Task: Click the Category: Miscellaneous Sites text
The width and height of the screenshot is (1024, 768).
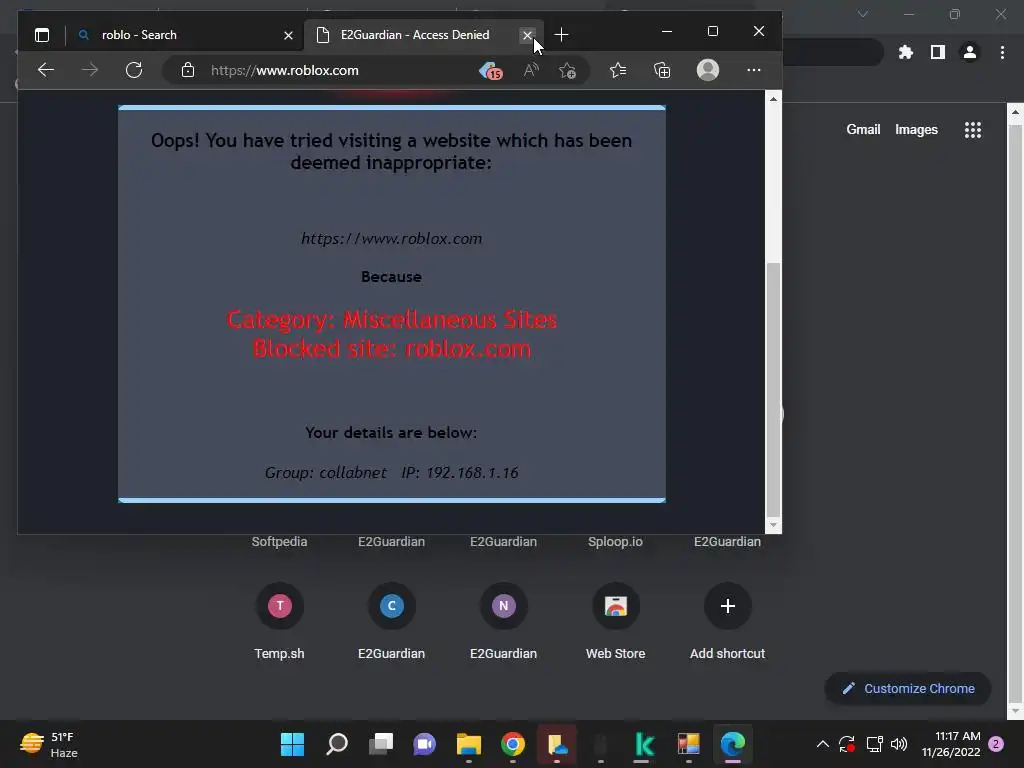Action: point(391,319)
